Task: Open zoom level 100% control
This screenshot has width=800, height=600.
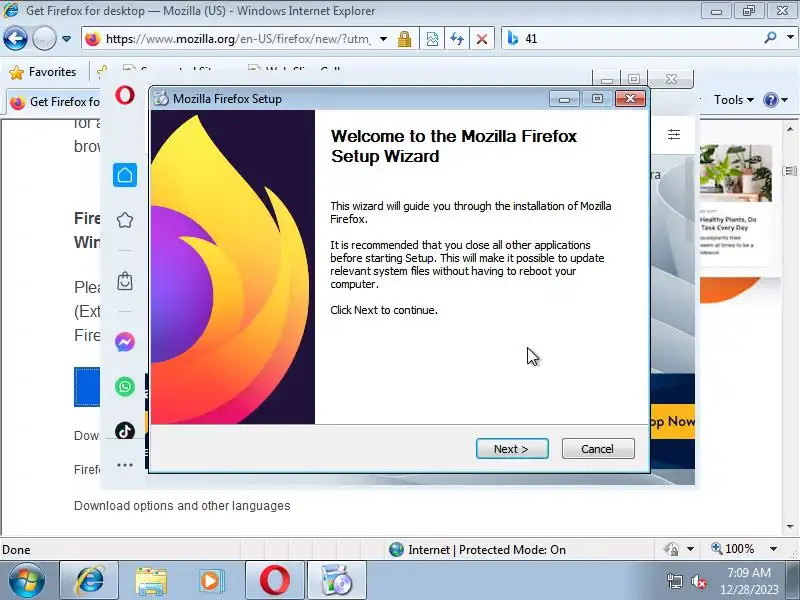Action: click(734, 549)
